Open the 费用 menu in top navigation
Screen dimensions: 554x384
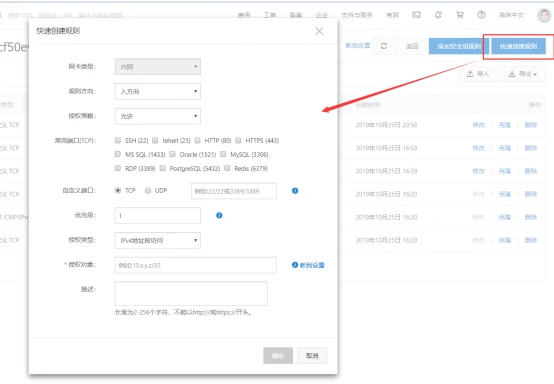[244, 15]
